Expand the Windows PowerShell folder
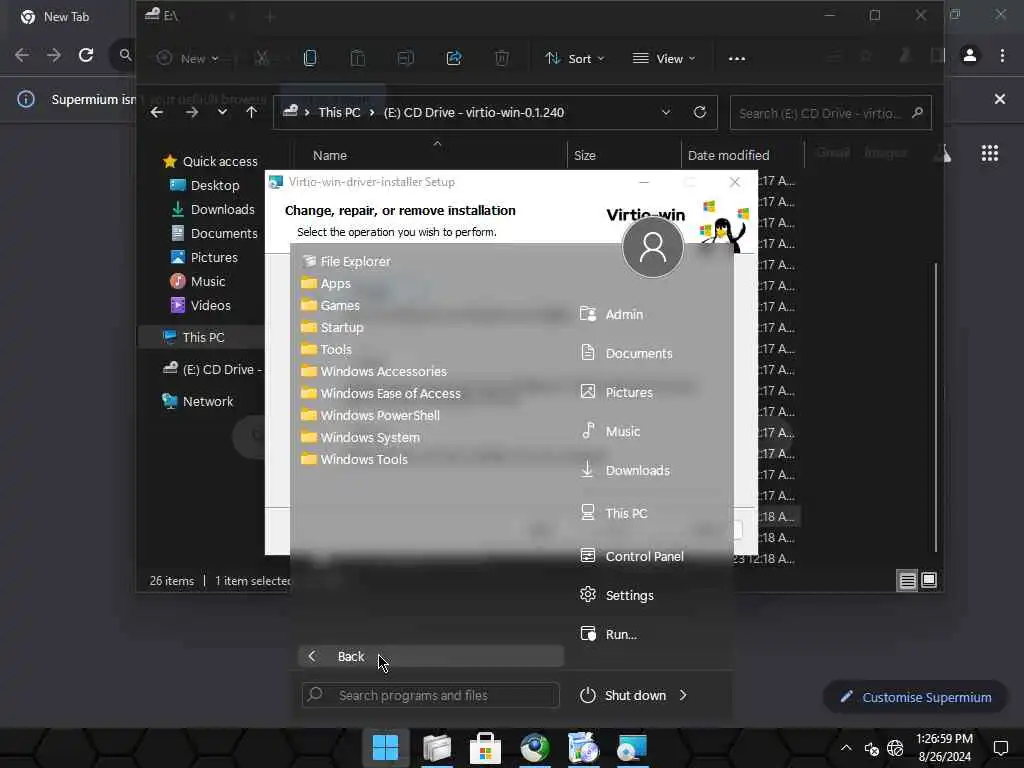Image resolution: width=1024 pixels, height=768 pixels. [x=370, y=415]
